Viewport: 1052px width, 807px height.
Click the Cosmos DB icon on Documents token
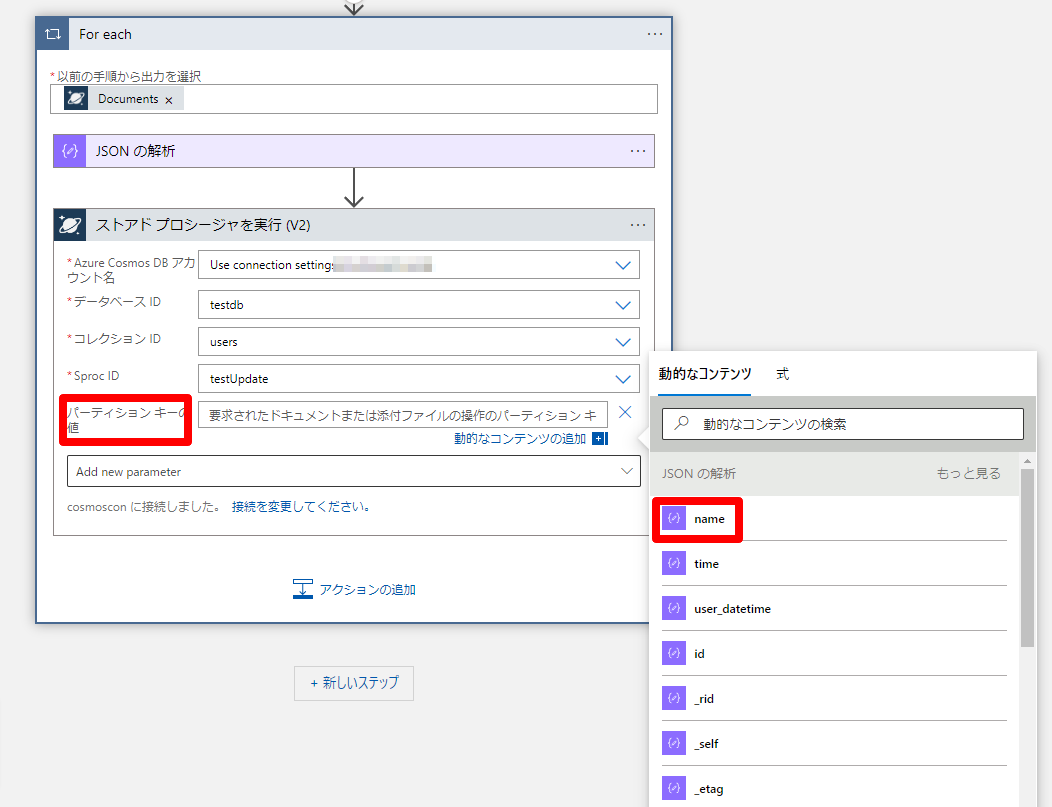pyautogui.click(x=76, y=99)
